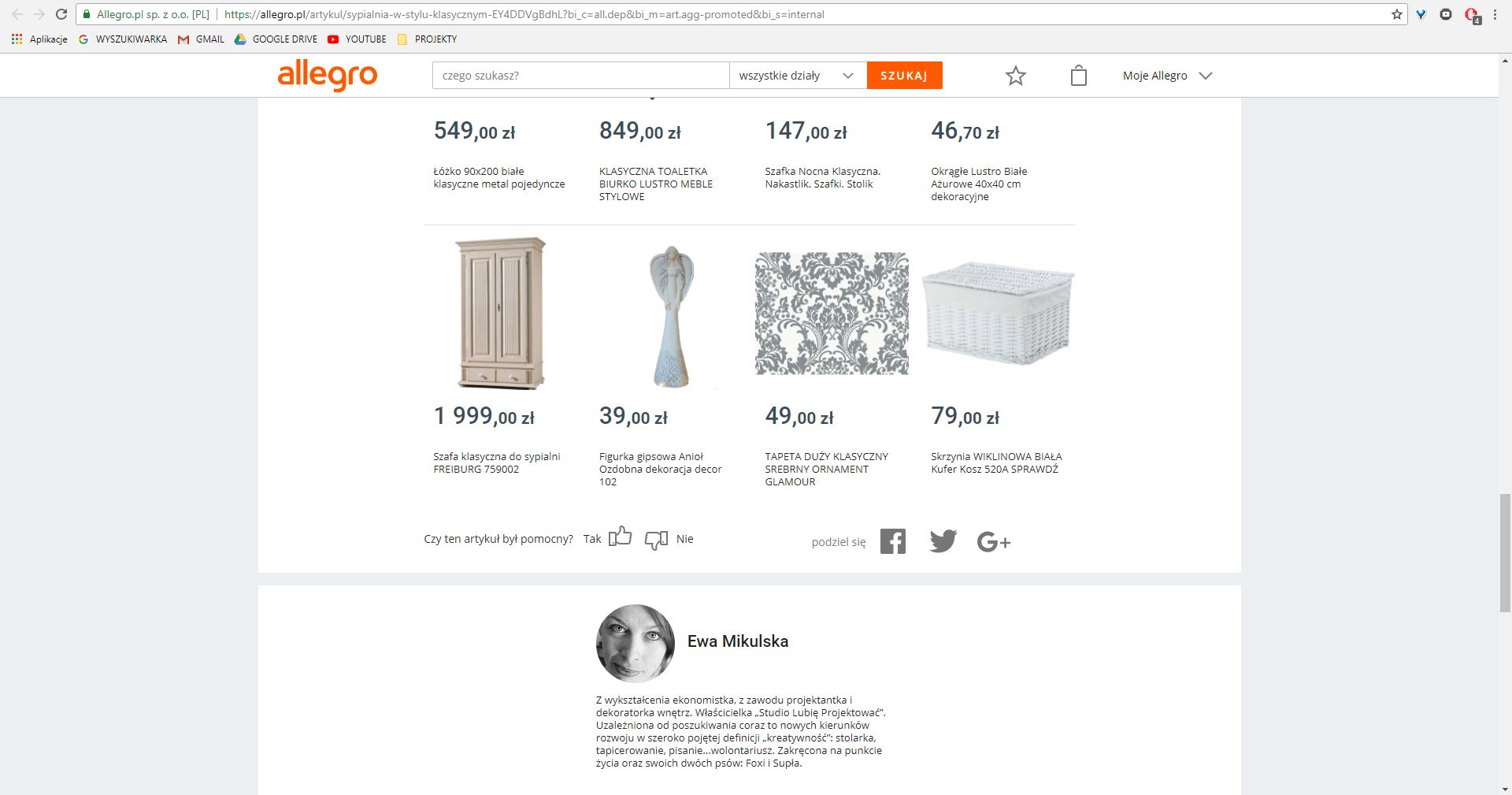The width and height of the screenshot is (1512, 795).
Task: Click the thumbs down Nie icon
Action: pyautogui.click(x=656, y=541)
